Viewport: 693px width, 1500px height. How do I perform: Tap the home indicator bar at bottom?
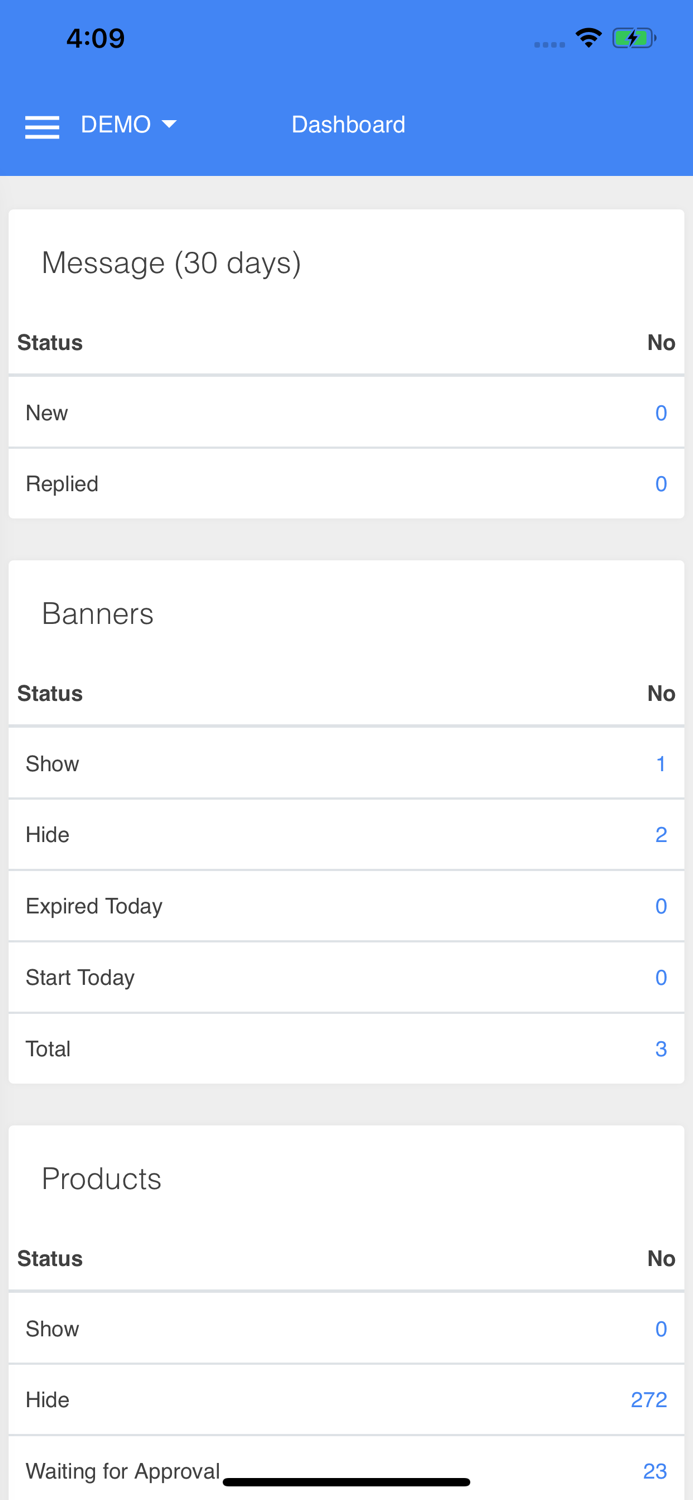346,1481
